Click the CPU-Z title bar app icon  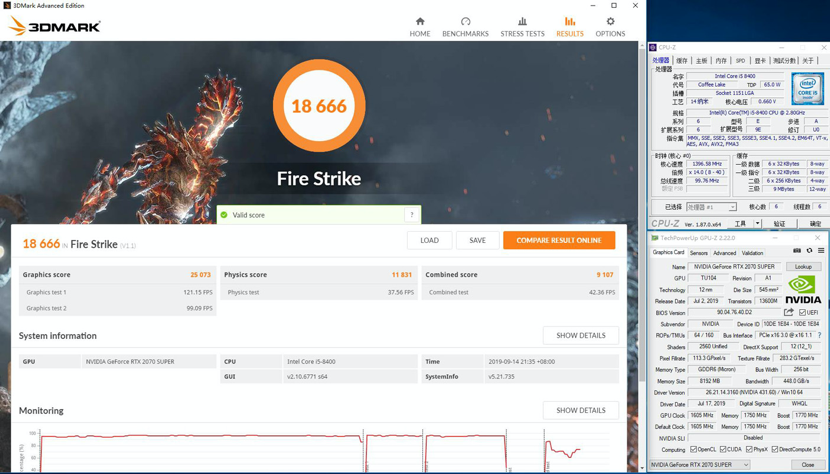pyautogui.click(x=653, y=48)
